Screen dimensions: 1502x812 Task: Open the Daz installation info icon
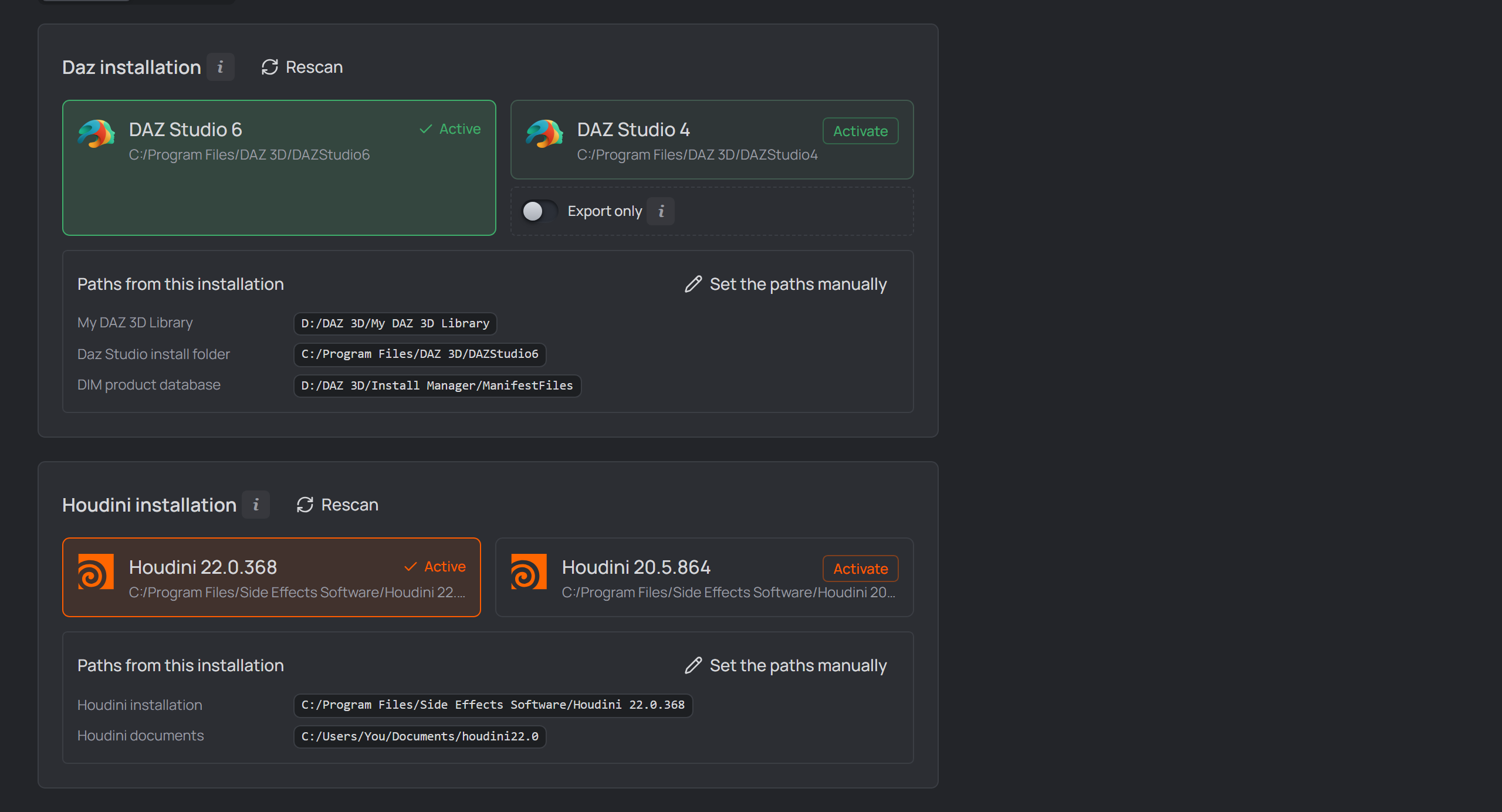pos(221,67)
